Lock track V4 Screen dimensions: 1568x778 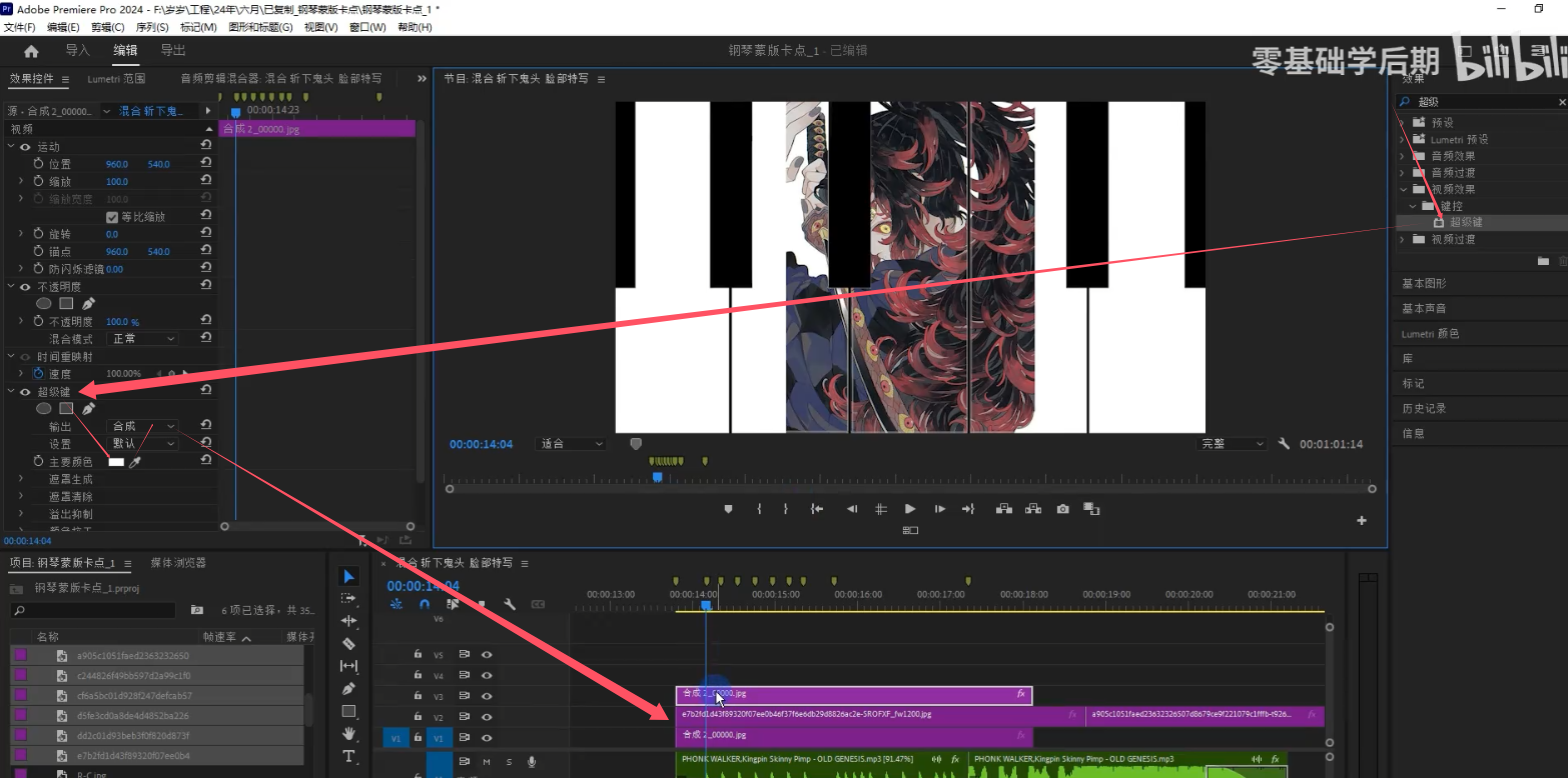(418, 675)
